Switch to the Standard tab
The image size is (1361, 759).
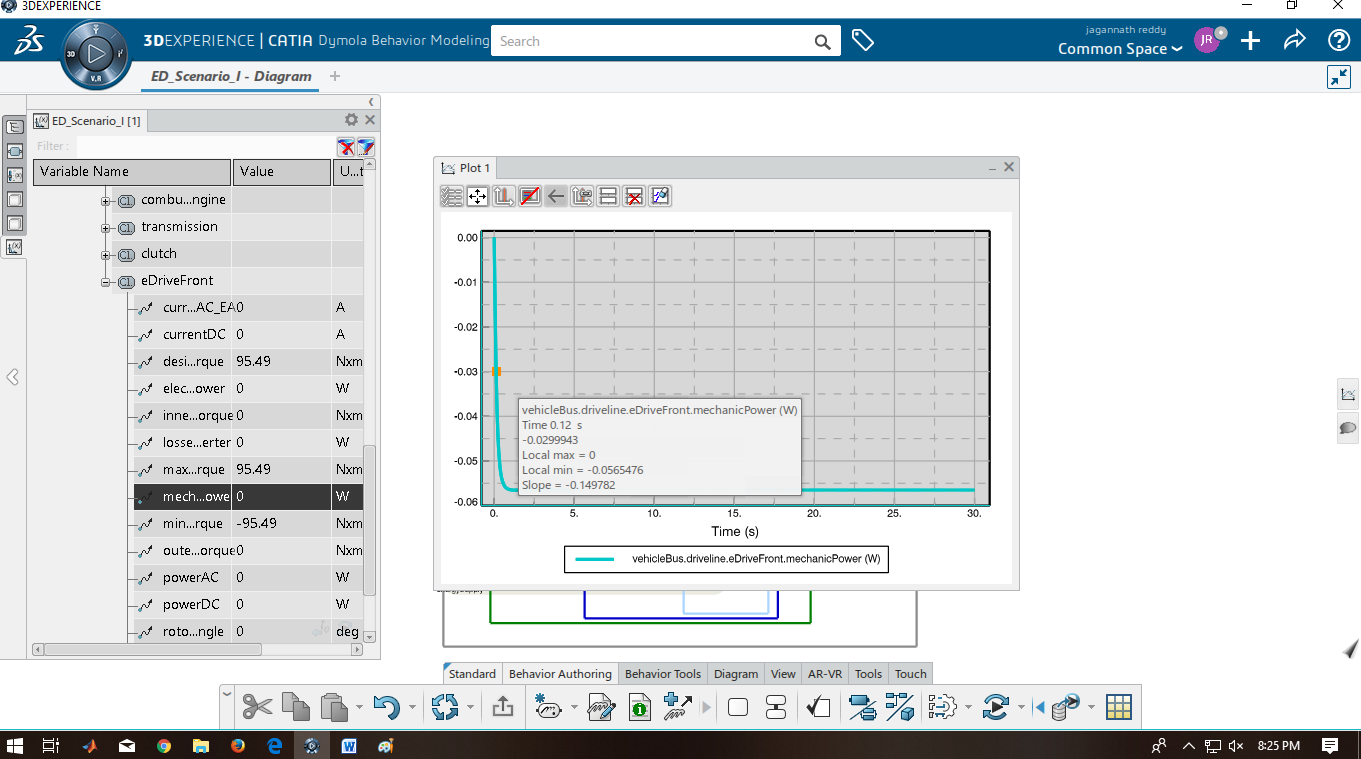pyautogui.click(x=472, y=674)
